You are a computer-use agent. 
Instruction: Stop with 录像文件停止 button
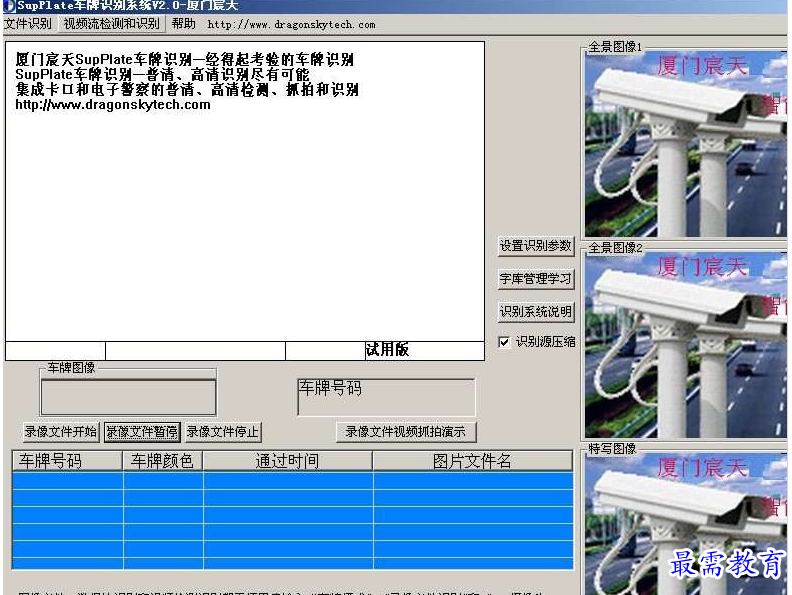click(223, 432)
